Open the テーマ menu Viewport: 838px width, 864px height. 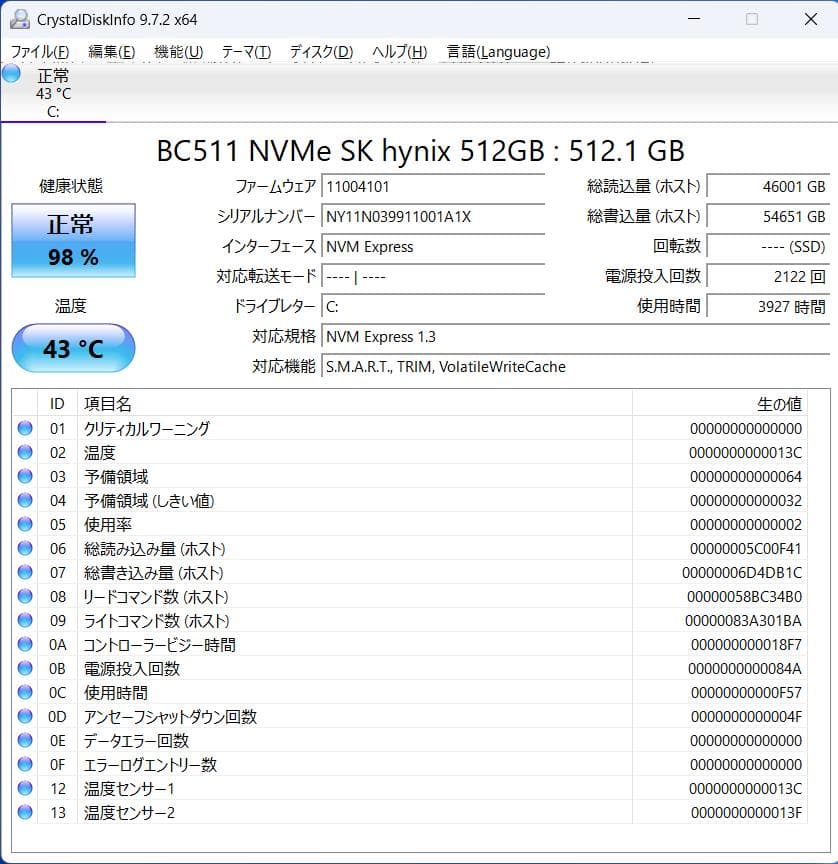click(244, 51)
